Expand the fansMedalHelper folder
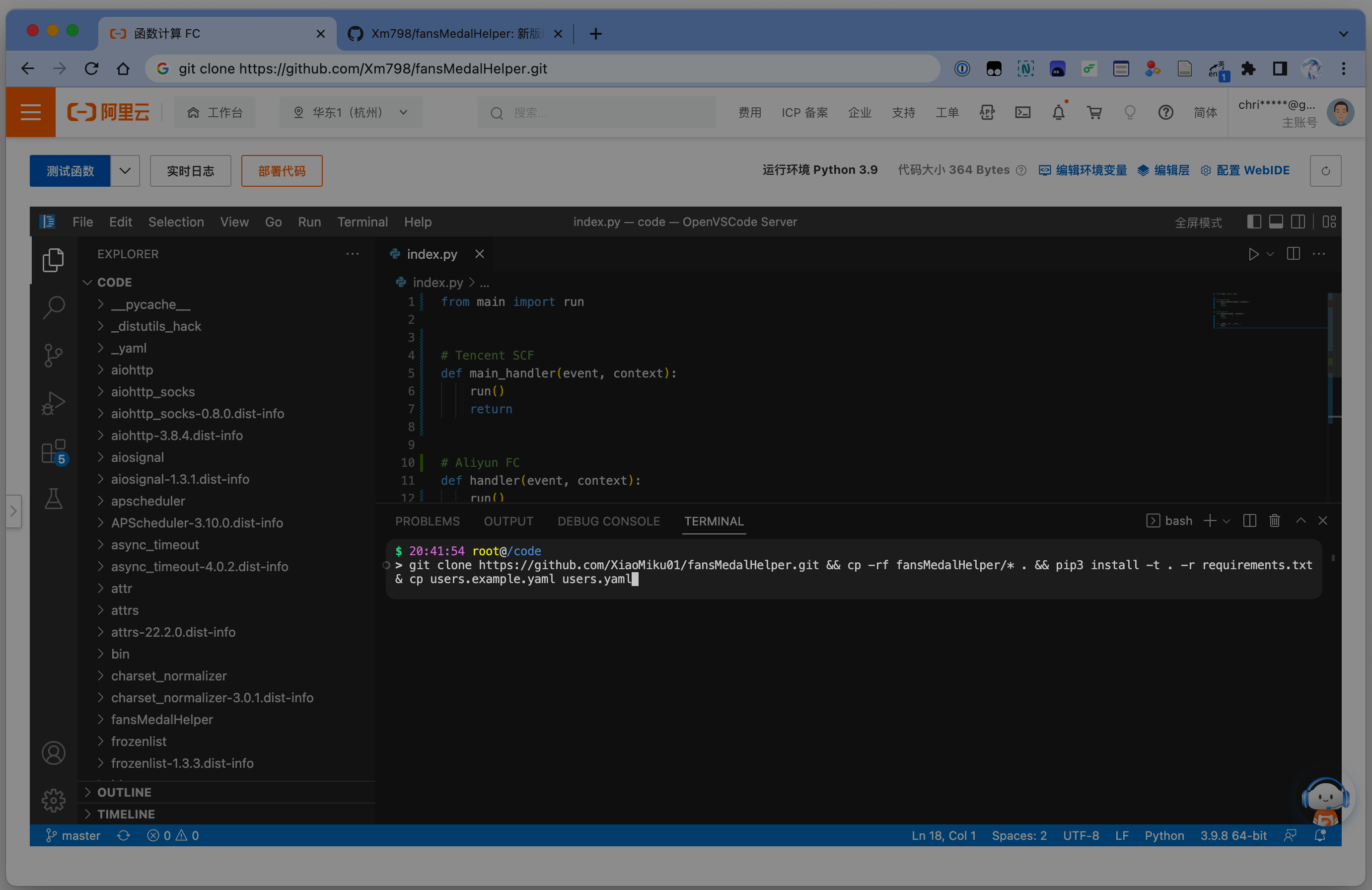 coord(161,719)
